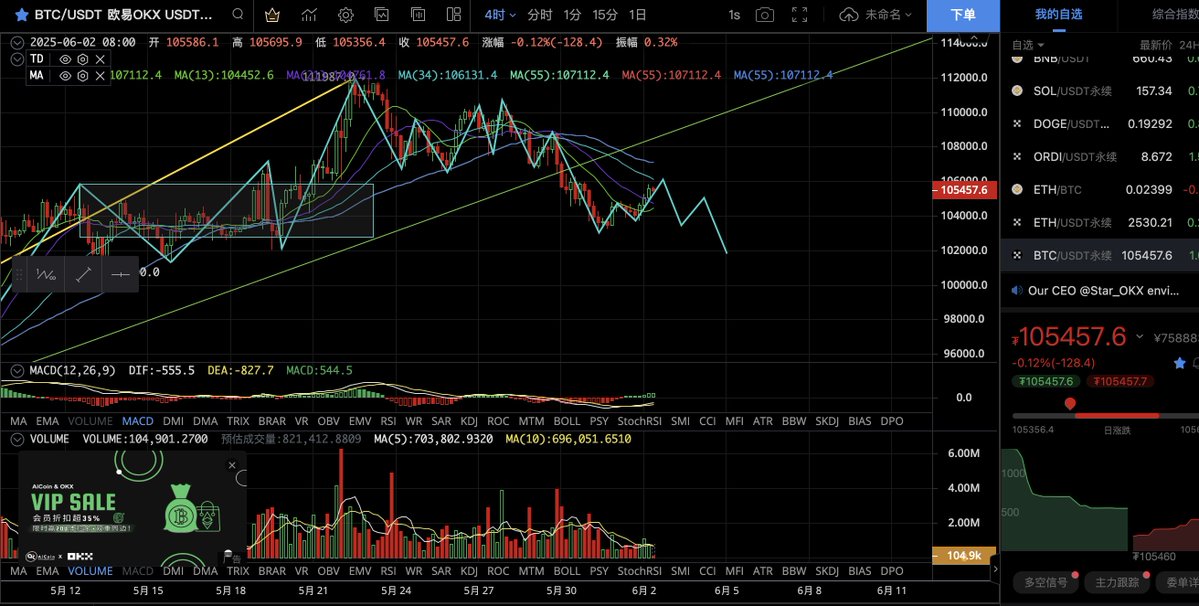Click the chart template image icon
This screenshot has width=1199, height=606.
[x=382, y=15]
